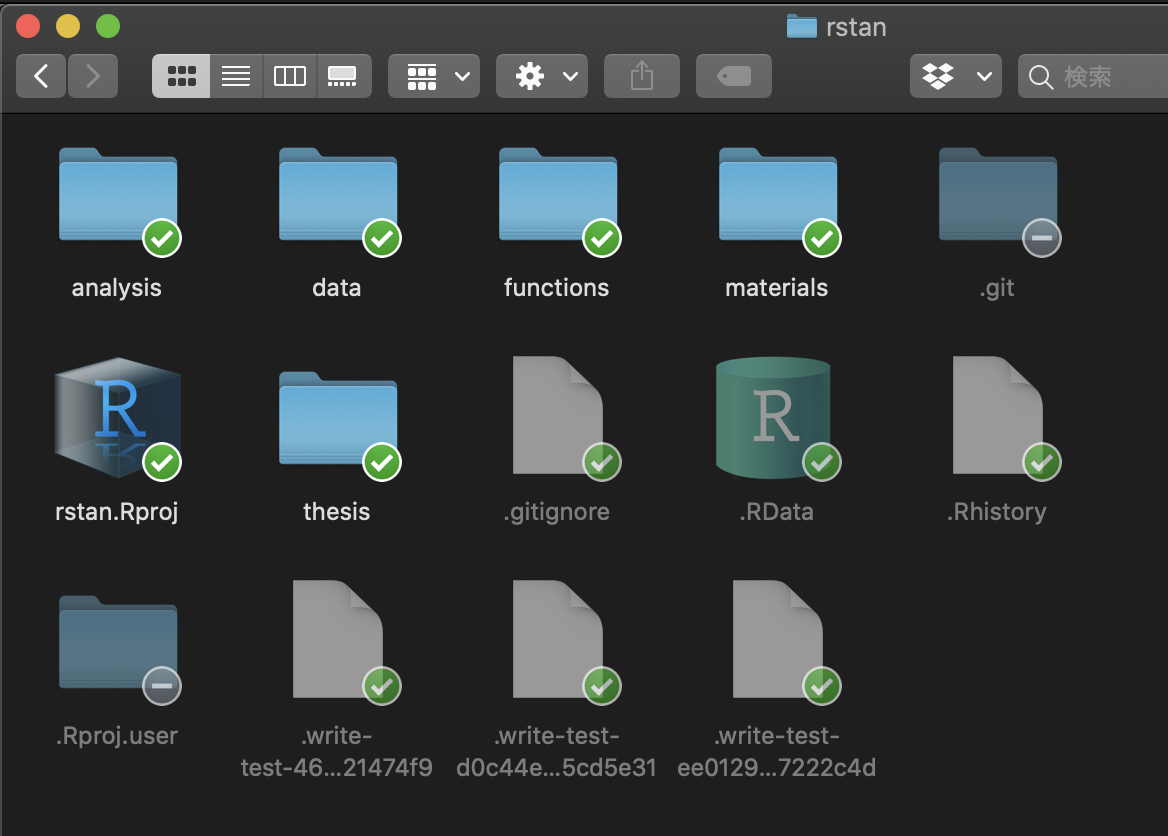Screen dimensions: 1168x836
Task: Click the Share button in the toolbar
Action: tap(641, 75)
